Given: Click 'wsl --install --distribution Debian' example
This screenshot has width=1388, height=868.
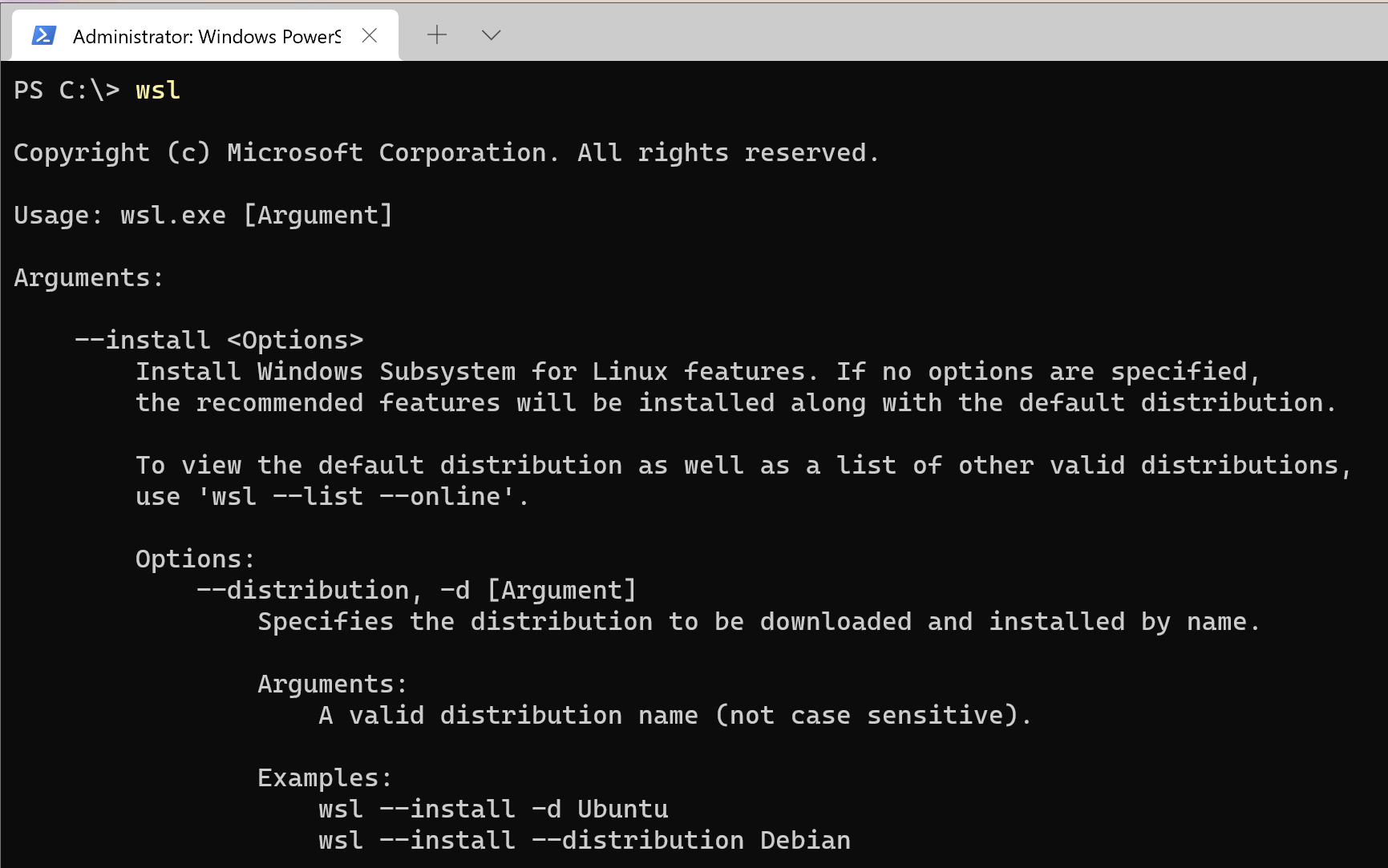Looking at the screenshot, I should tap(585, 840).
